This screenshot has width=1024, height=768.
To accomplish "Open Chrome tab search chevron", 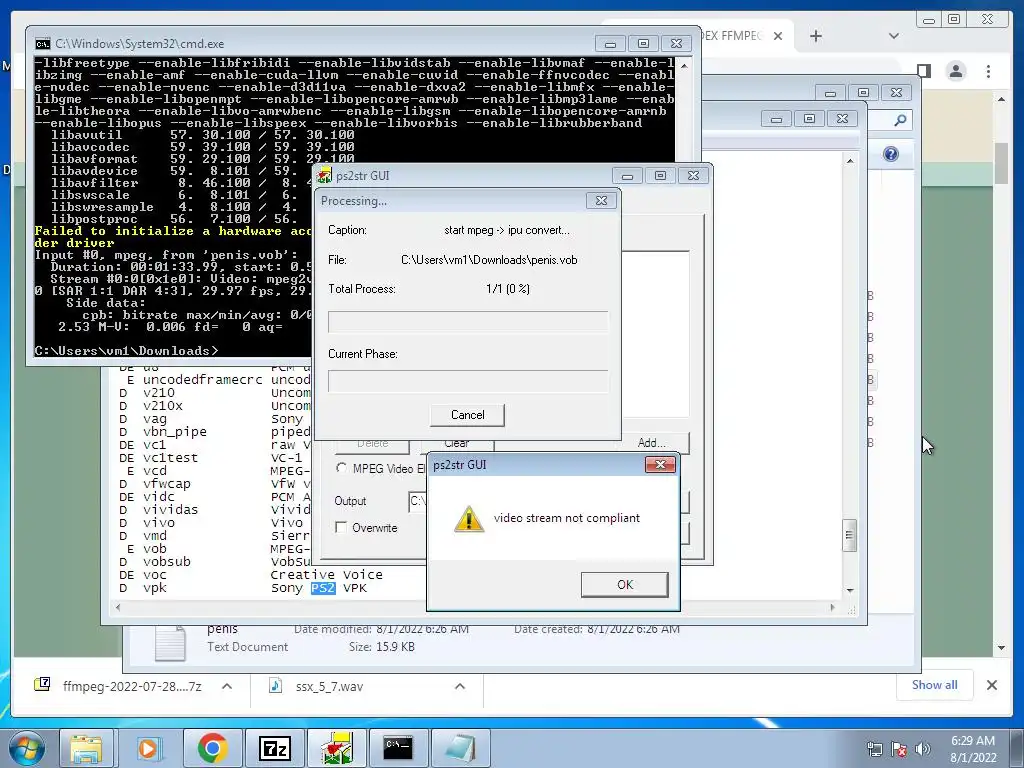I will pyautogui.click(x=893, y=36).
